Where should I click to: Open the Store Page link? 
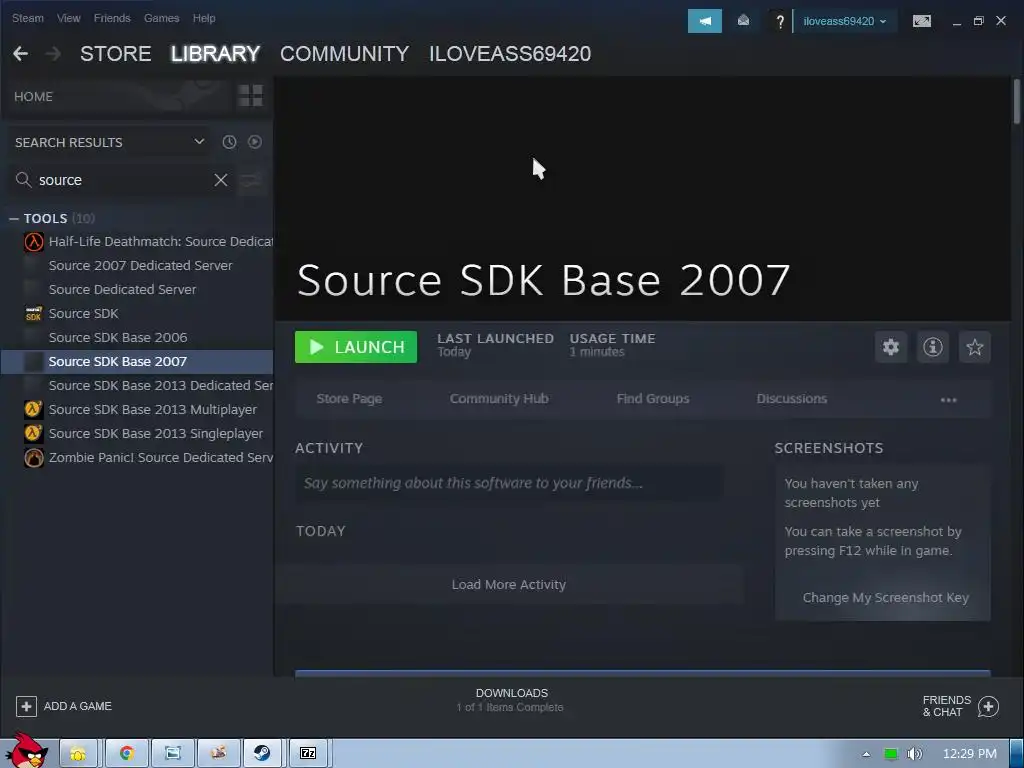pyautogui.click(x=349, y=398)
